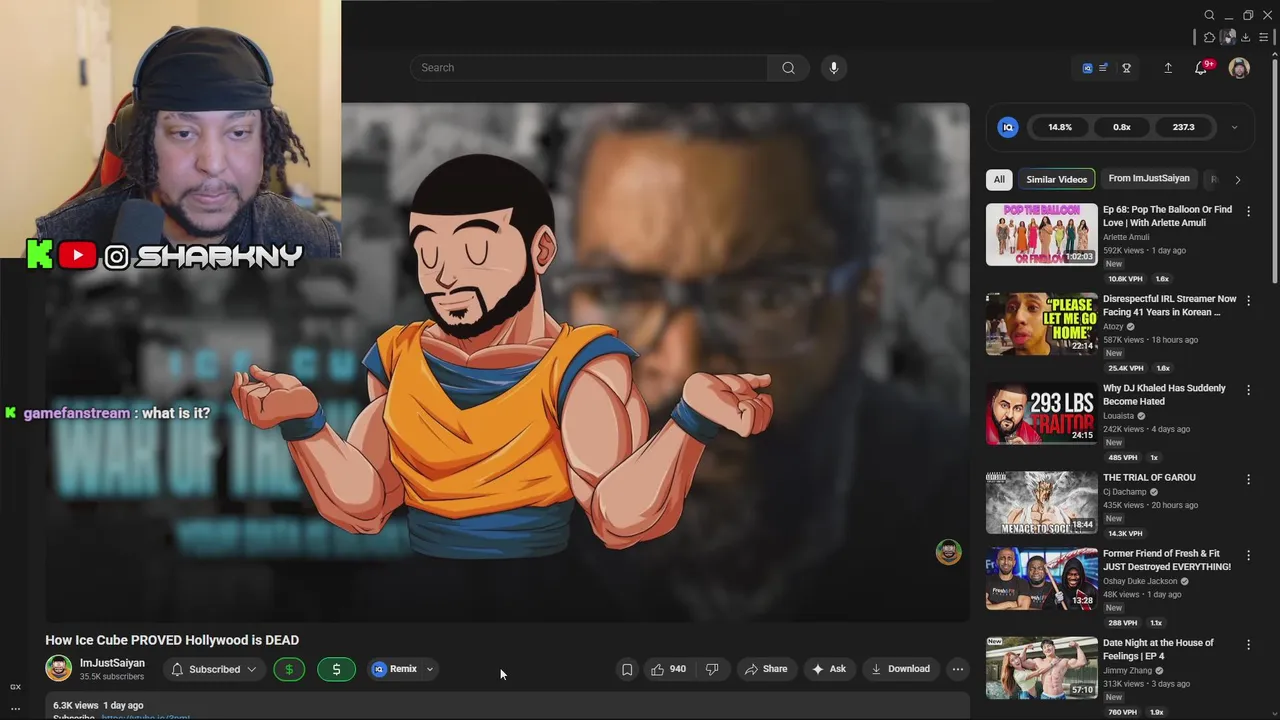This screenshot has width=1280, height=720.
Task: Open options for Date Night video
Action: tap(1248, 645)
